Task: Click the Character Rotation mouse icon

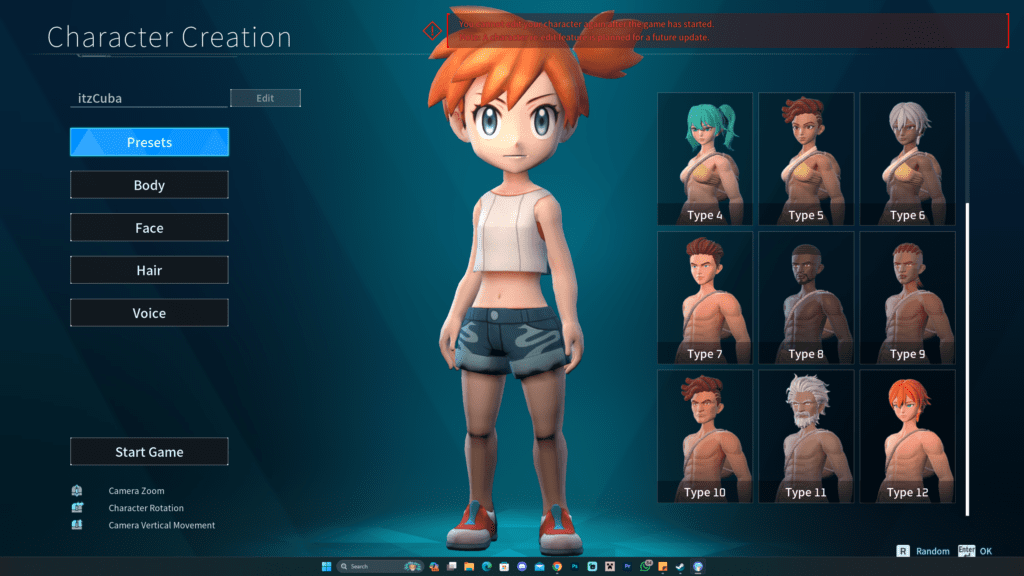Action: (76, 508)
